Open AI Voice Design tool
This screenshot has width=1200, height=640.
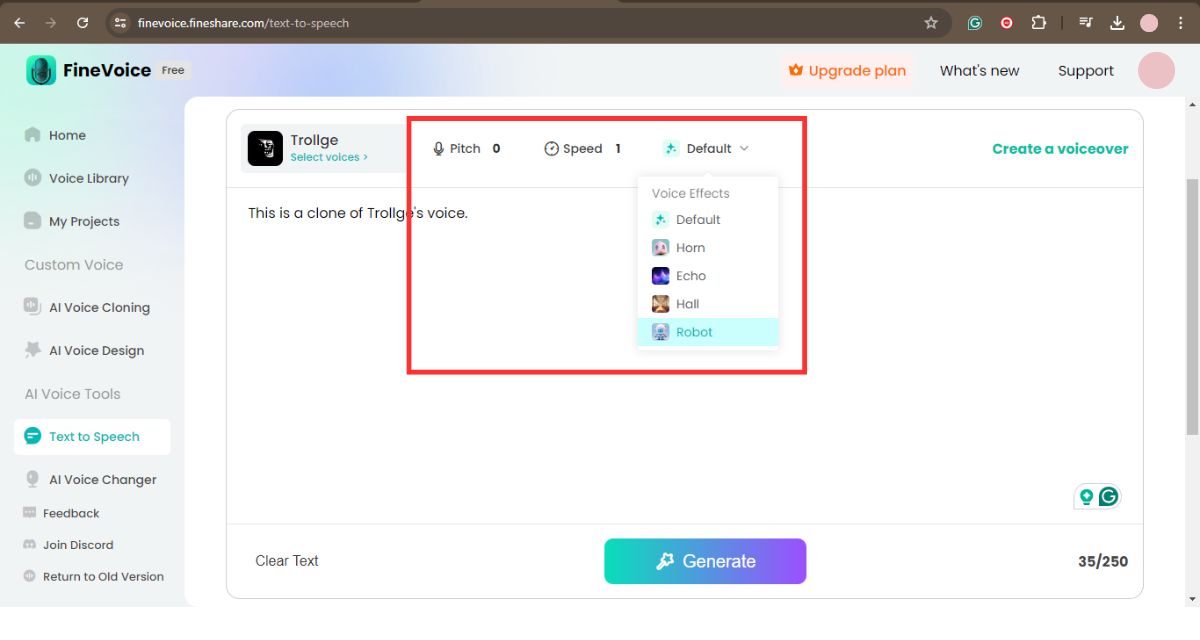pos(96,350)
